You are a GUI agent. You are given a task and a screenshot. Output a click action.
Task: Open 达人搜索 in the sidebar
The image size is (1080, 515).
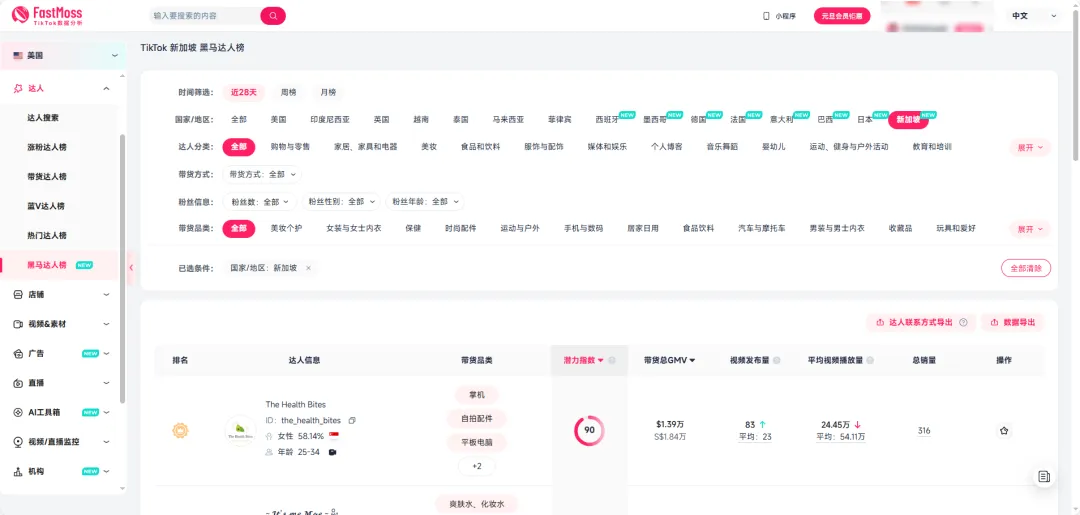click(x=43, y=118)
